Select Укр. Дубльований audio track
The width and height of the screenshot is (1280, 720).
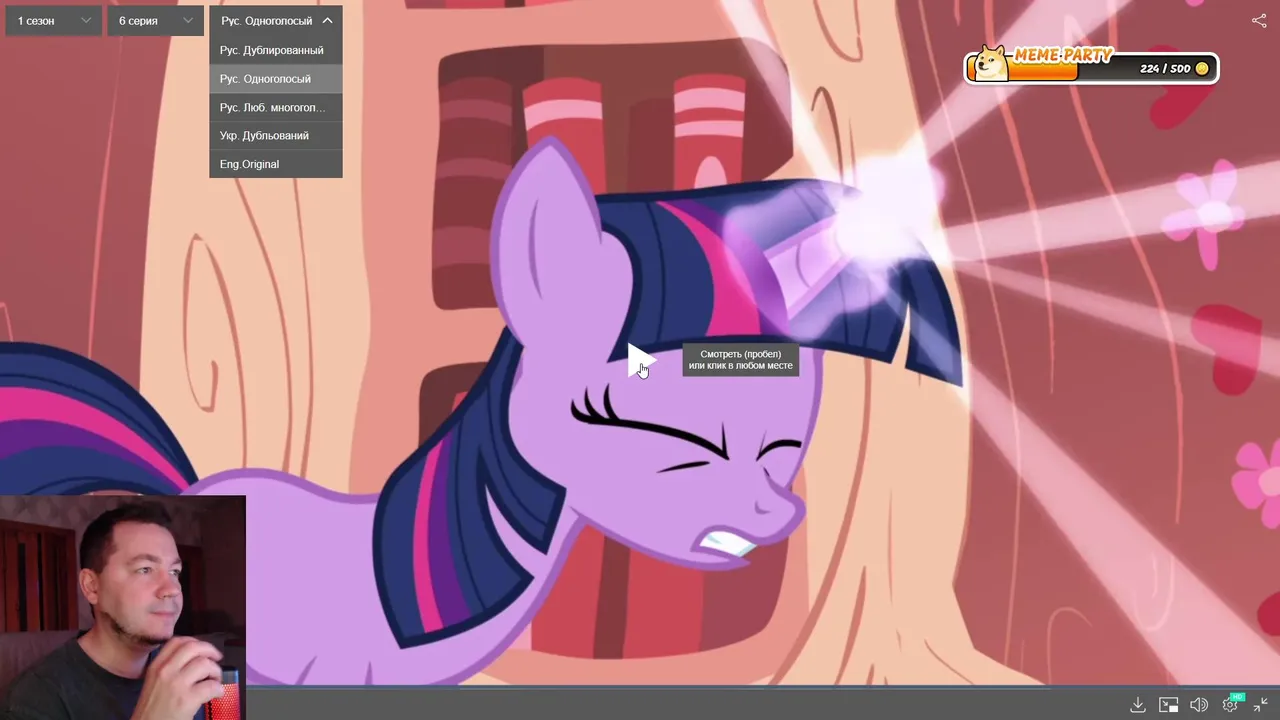276,135
